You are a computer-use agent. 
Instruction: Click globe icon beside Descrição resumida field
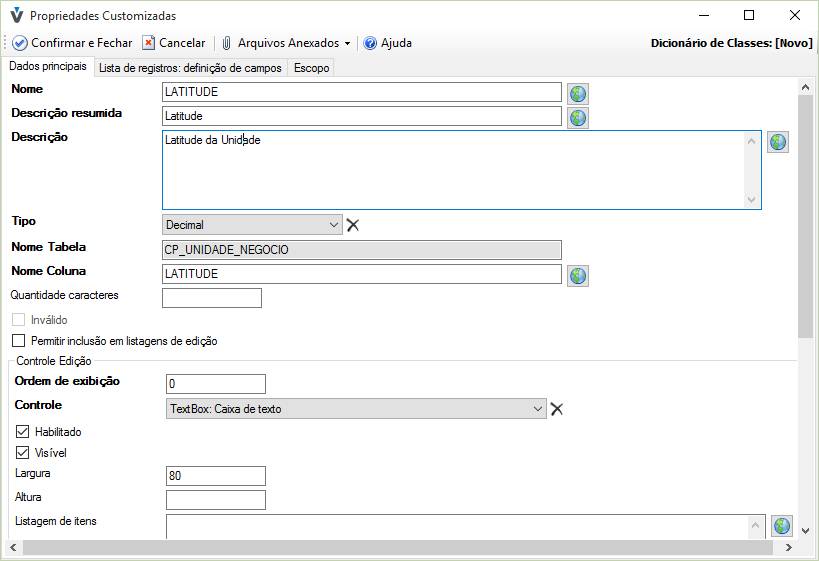[577, 117]
